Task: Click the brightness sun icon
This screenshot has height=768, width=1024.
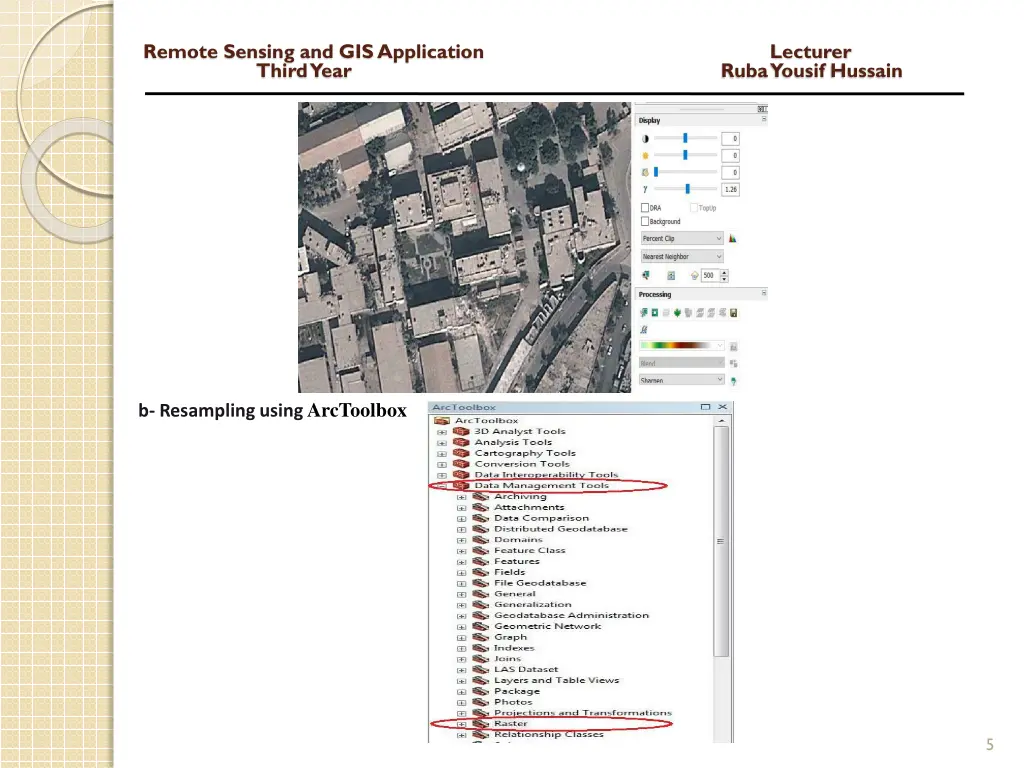Action: 645,155
